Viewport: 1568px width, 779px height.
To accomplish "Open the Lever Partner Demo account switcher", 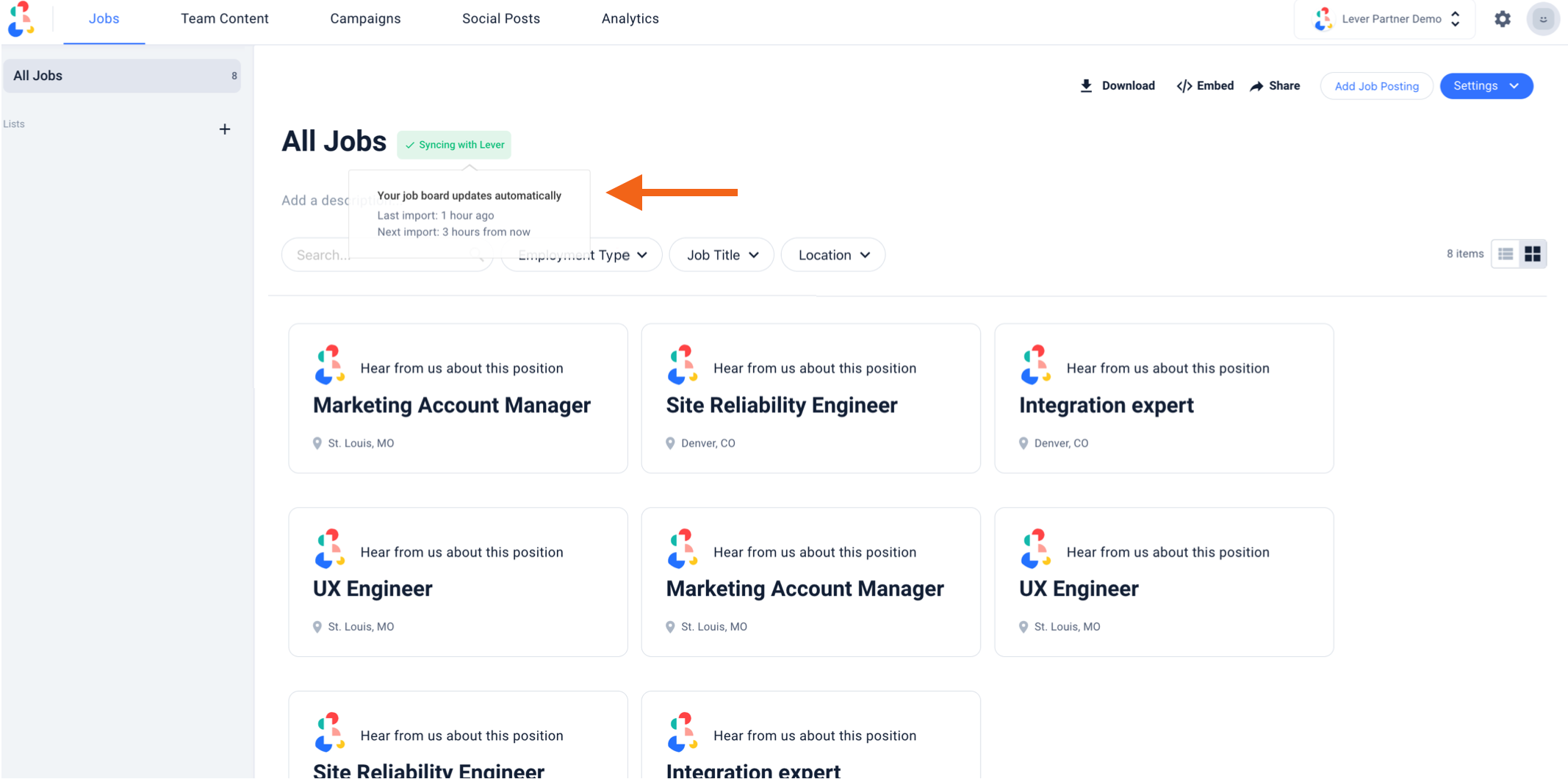I will pyautogui.click(x=1385, y=19).
